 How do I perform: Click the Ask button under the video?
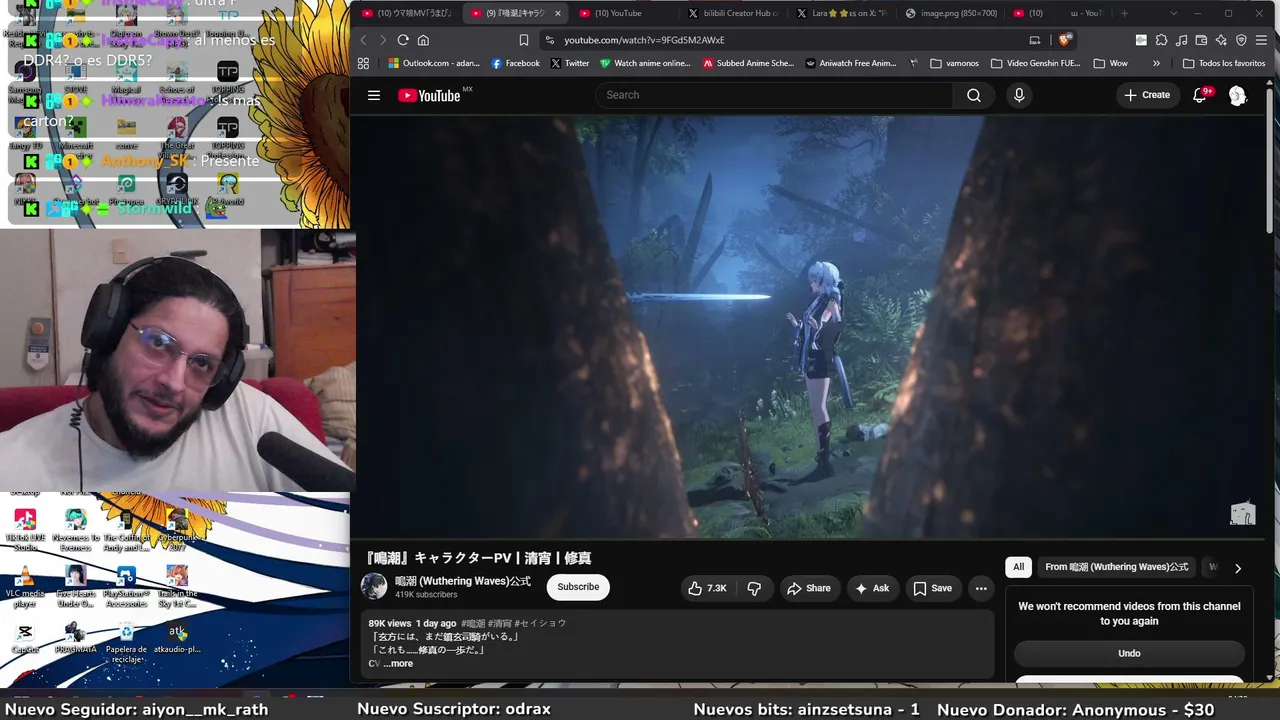click(x=872, y=588)
